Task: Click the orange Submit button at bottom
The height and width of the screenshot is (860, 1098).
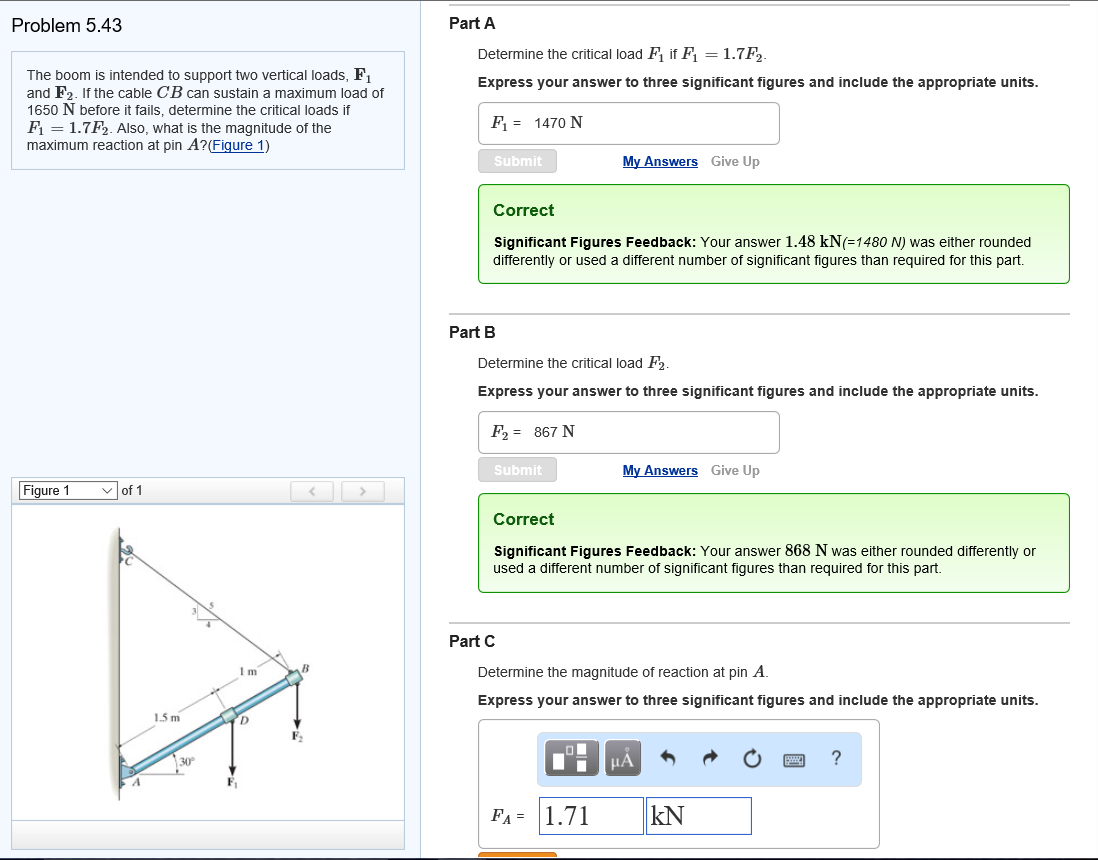Action: 517,857
